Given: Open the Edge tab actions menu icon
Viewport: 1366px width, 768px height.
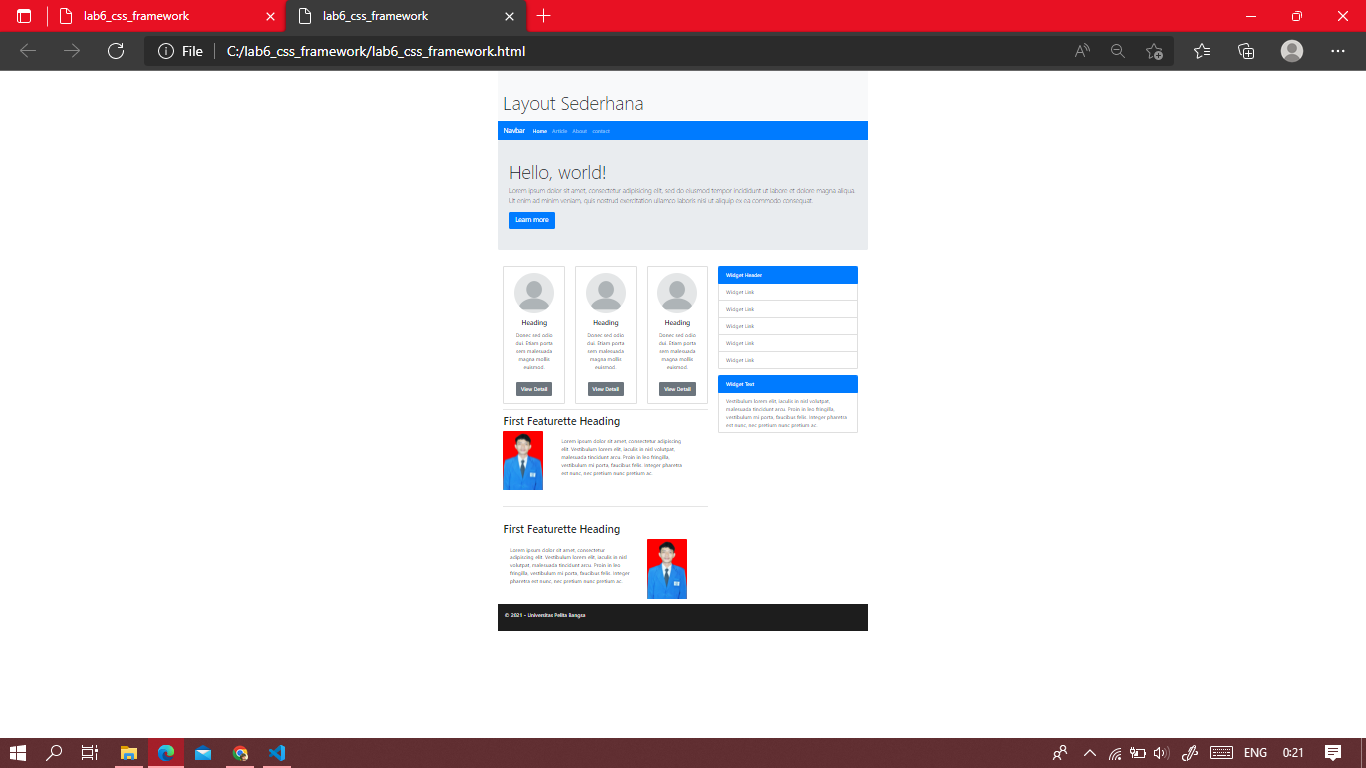Looking at the screenshot, I should click(x=24, y=16).
